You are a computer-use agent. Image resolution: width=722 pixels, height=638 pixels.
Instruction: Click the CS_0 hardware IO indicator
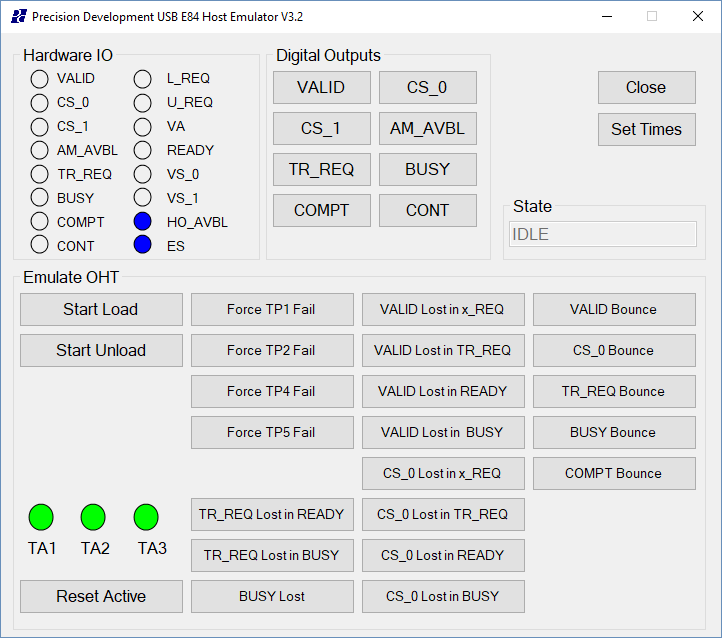point(40,103)
